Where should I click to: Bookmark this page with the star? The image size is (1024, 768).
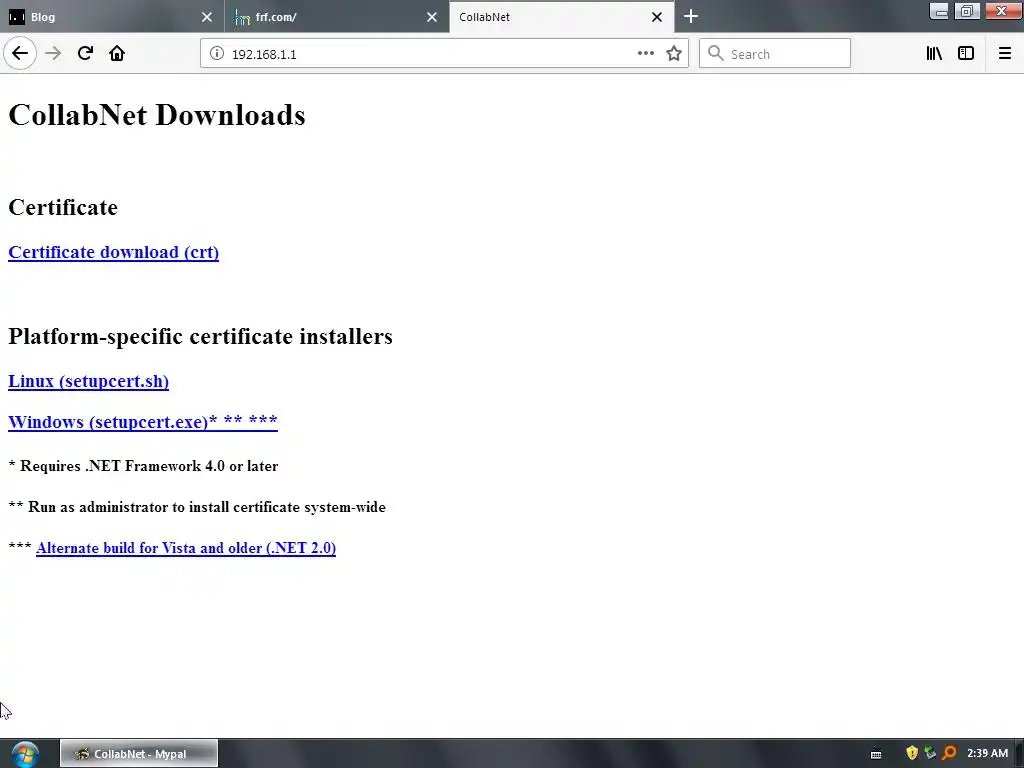pos(674,54)
